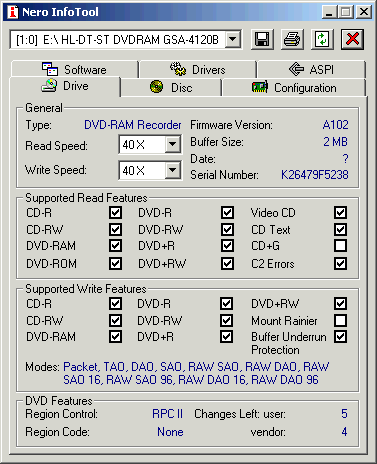The width and height of the screenshot is (377, 464).
Task: Expand the Read Speed dropdown
Action: pos(173,144)
